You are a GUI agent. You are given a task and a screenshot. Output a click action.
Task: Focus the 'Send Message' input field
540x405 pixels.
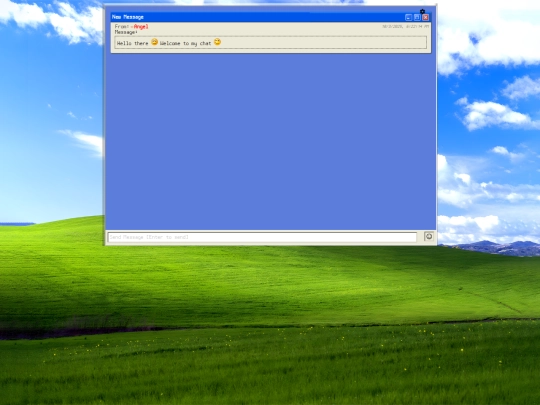262,237
